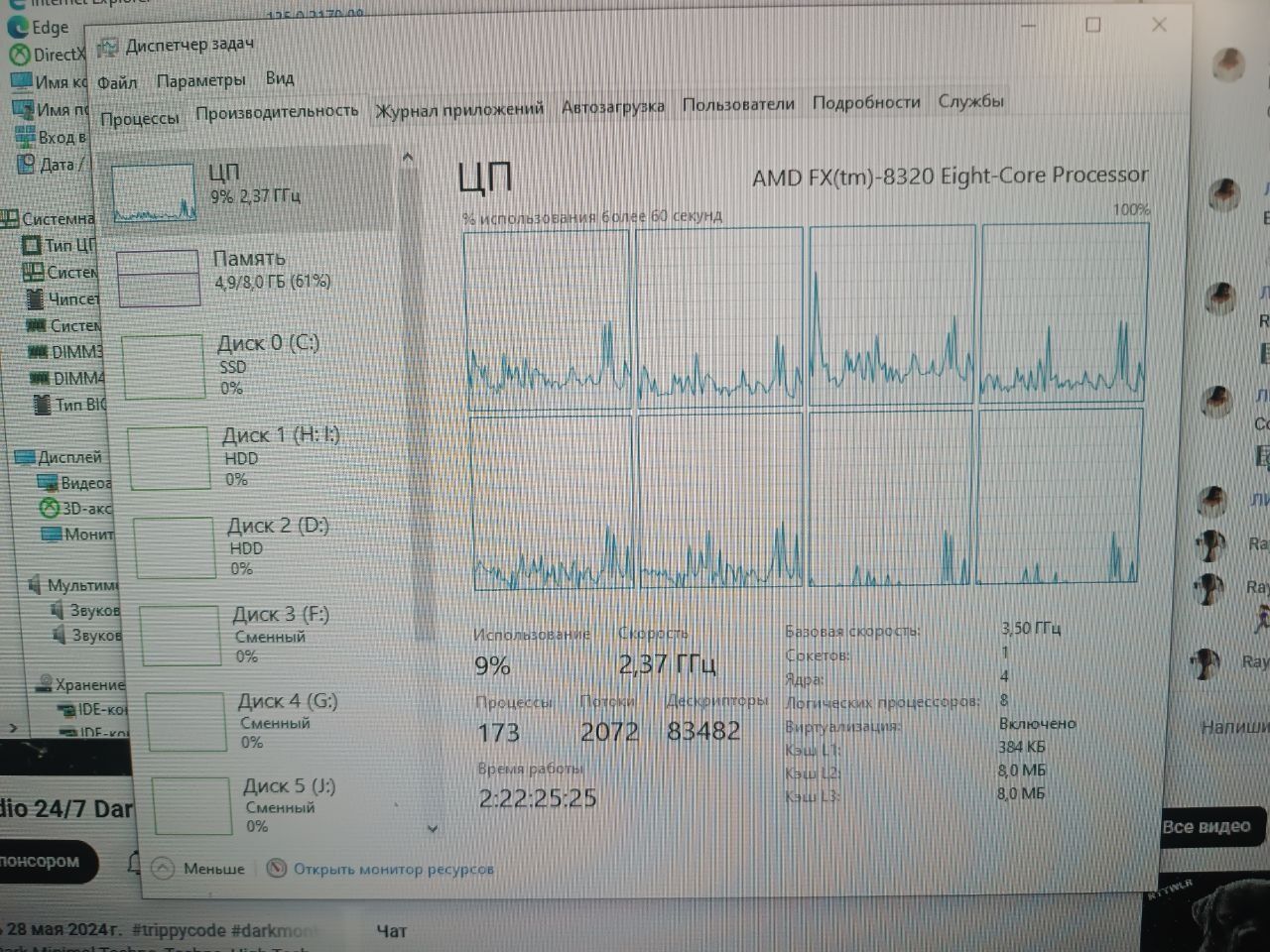
Task: Click #trippycode hashtag link
Action: point(180,930)
